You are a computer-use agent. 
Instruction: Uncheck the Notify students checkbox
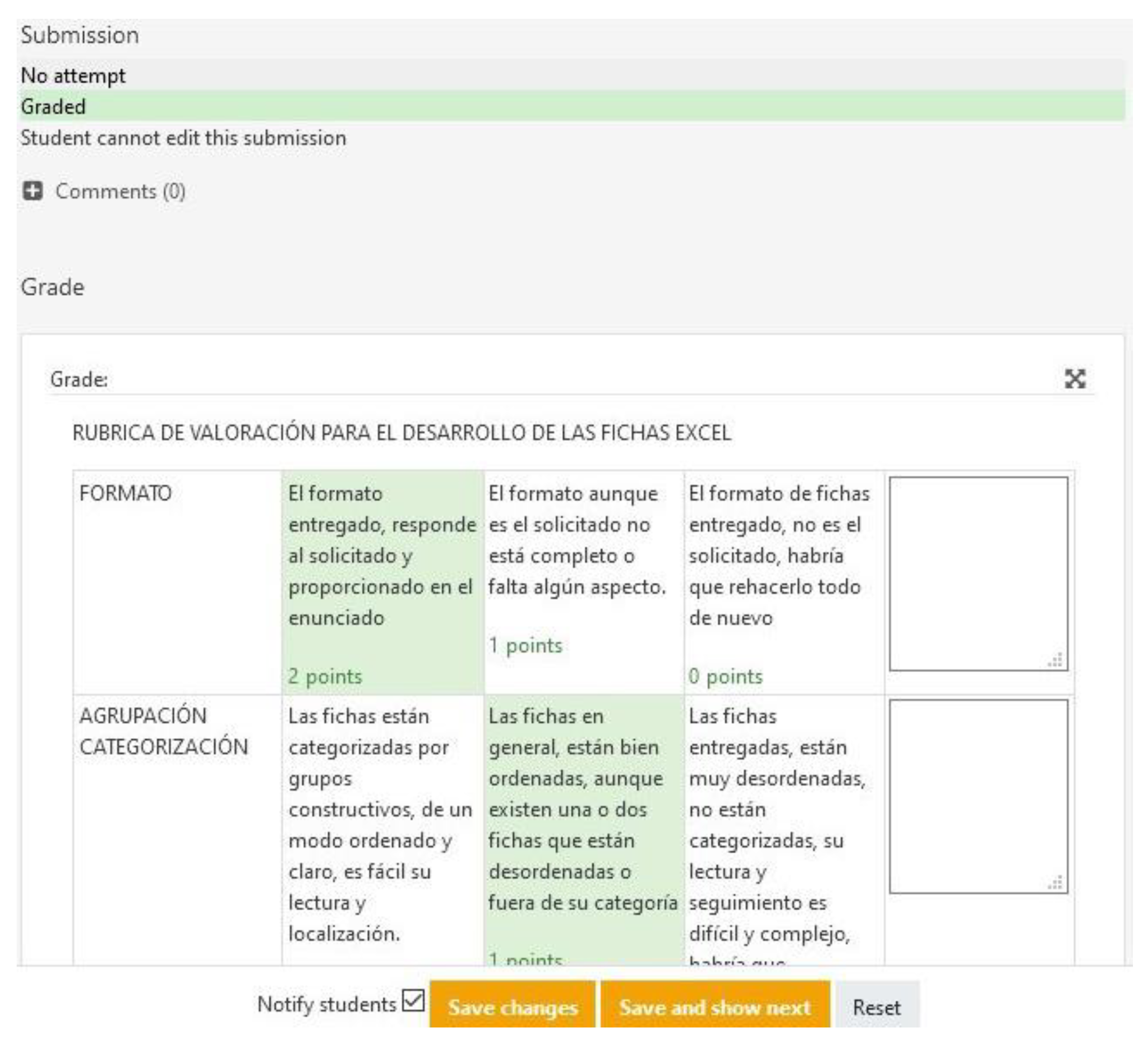coord(413,1001)
